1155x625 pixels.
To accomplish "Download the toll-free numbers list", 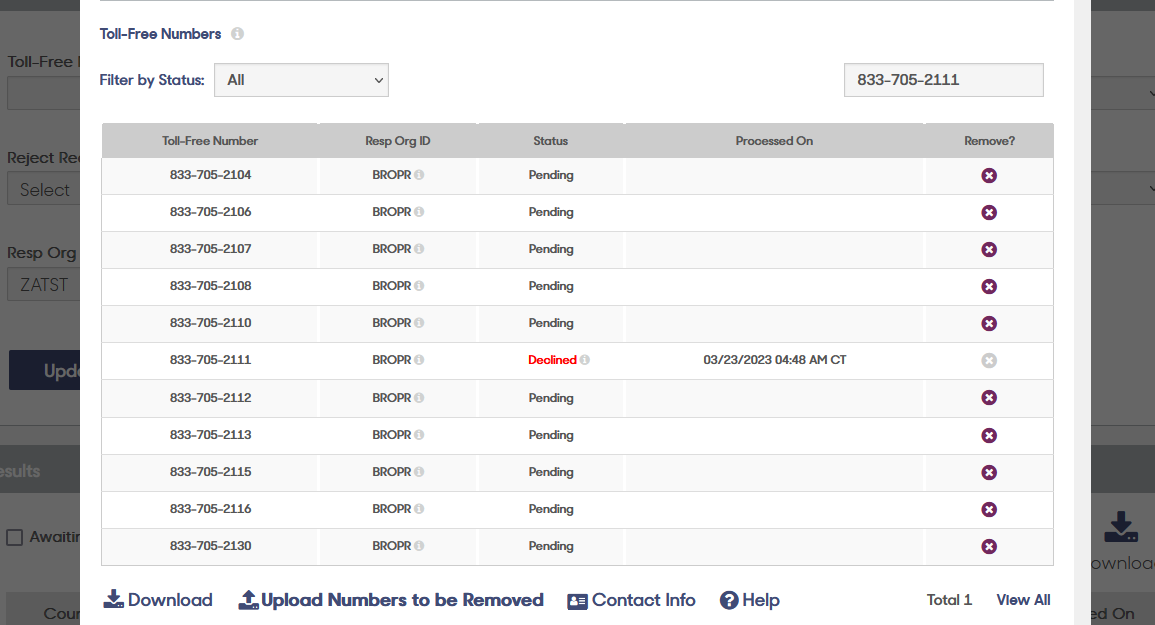I will click(158, 600).
